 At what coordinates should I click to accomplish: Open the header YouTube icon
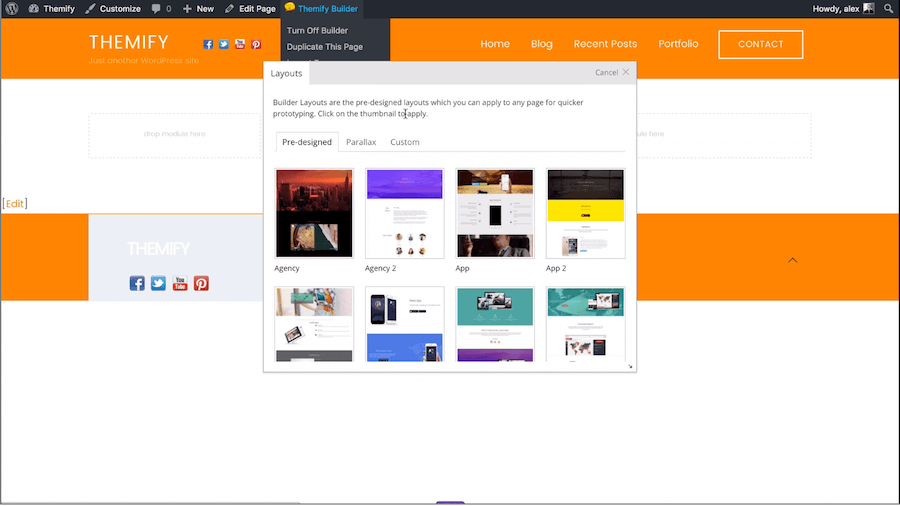click(240, 44)
